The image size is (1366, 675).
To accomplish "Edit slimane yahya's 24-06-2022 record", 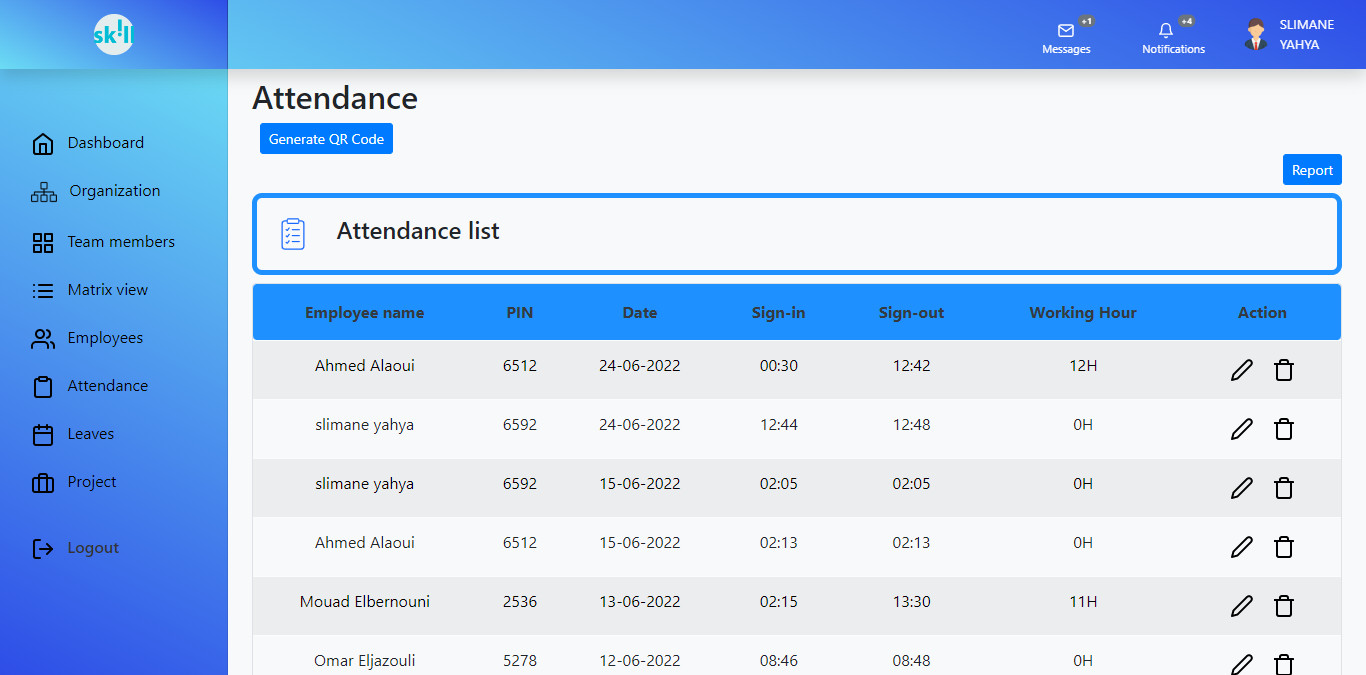I will pos(1241,430).
